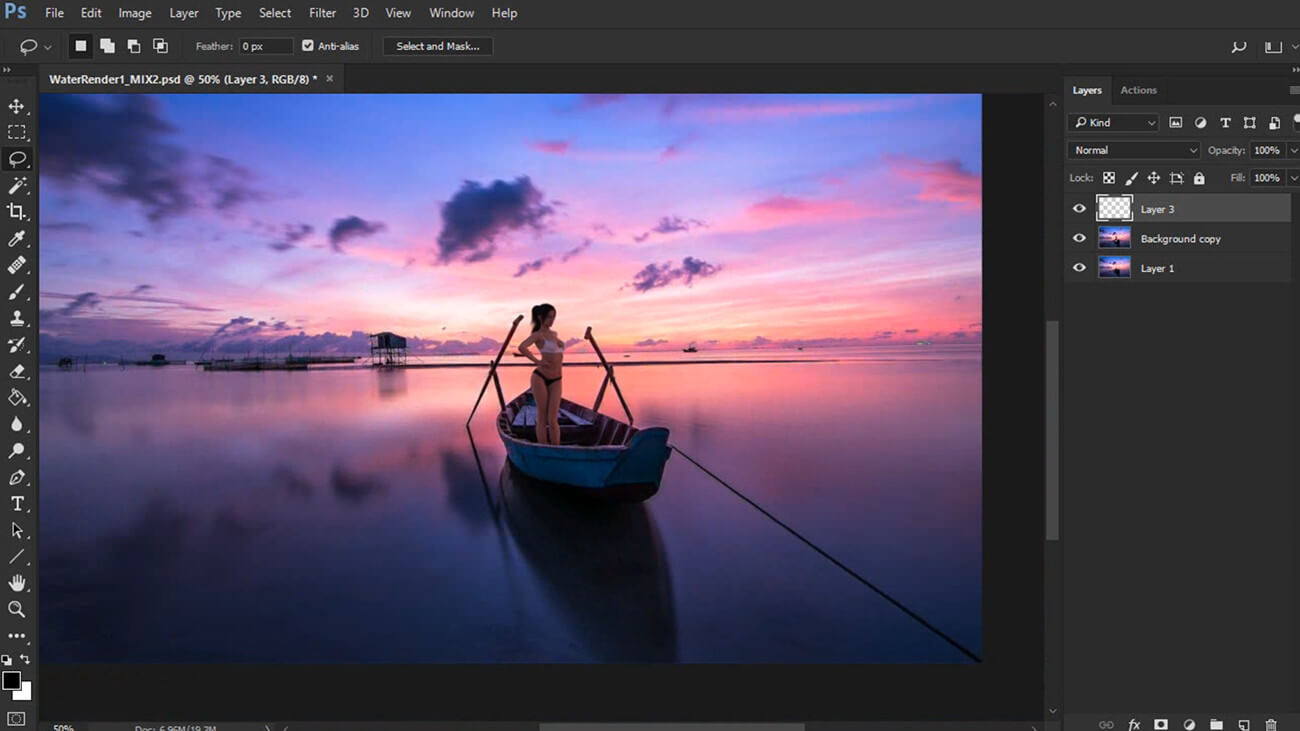Viewport: 1300px width, 731px height.
Task: Select the Hand tool
Action: pyautogui.click(x=17, y=583)
